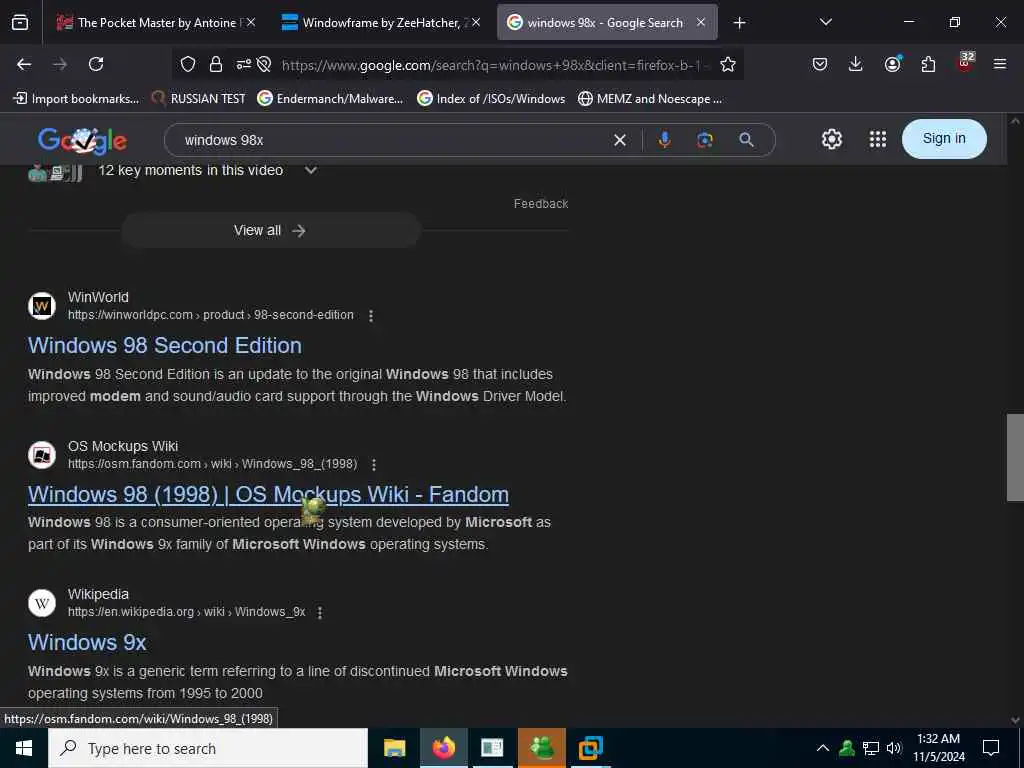Close The Pocket Master tab
The width and height of the screenshot is (1024, 768).
(251, 22)
